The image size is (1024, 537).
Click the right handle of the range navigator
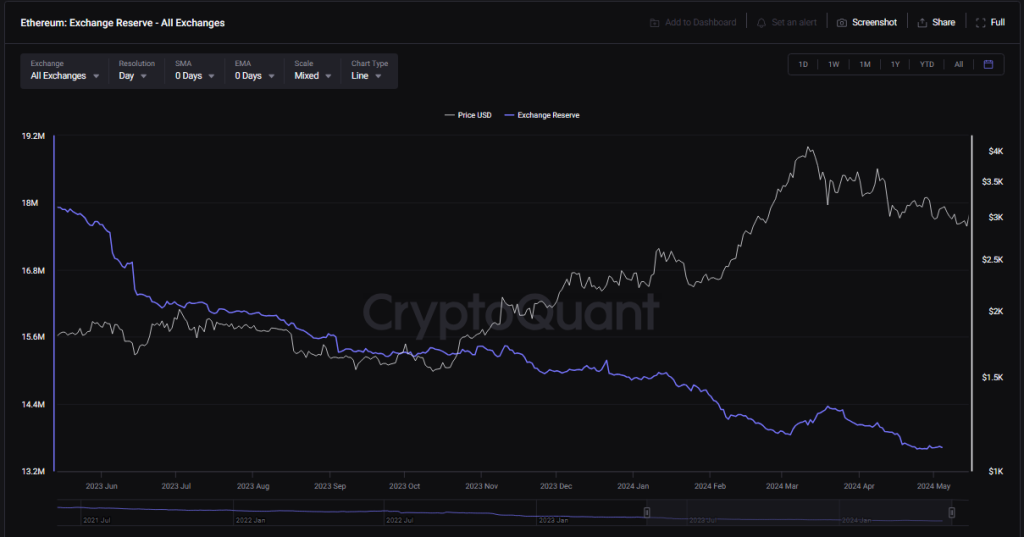(951, 513)
